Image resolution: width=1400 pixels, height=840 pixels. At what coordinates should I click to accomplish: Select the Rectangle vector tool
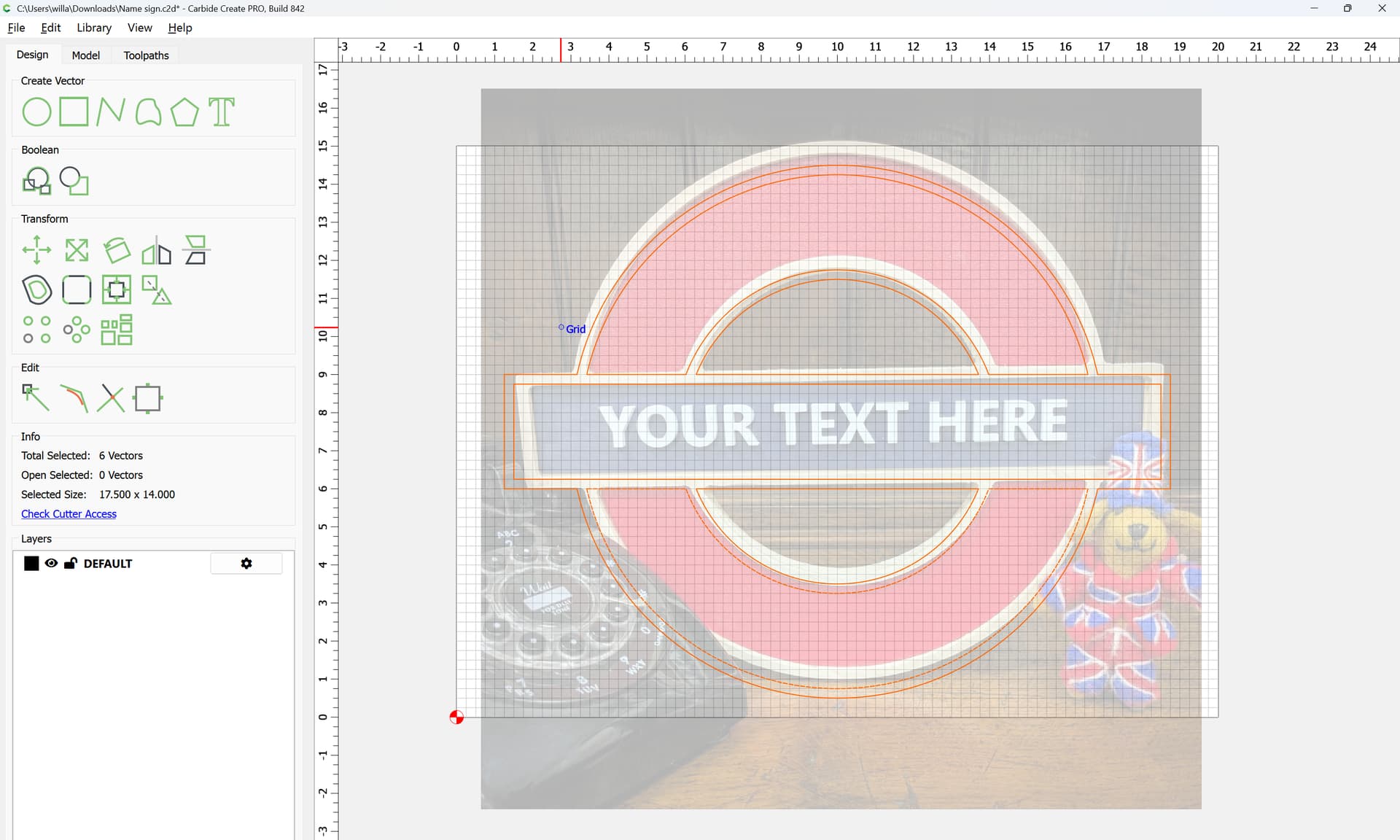click(74, 112)
